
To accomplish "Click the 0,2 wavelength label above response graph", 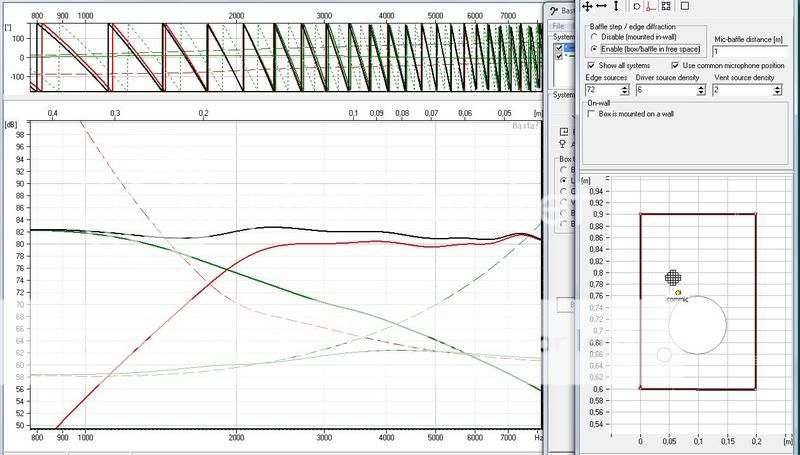I will click(204, 113).
